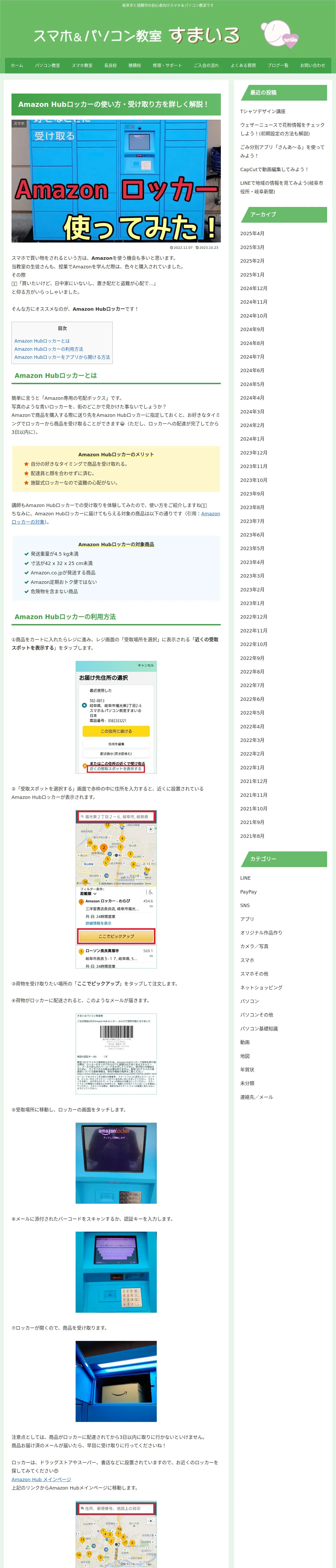Open the 2025年1月 archive
Image resolution: width=336 pixels, height=1568 pixels.
(x=253, y=274)
